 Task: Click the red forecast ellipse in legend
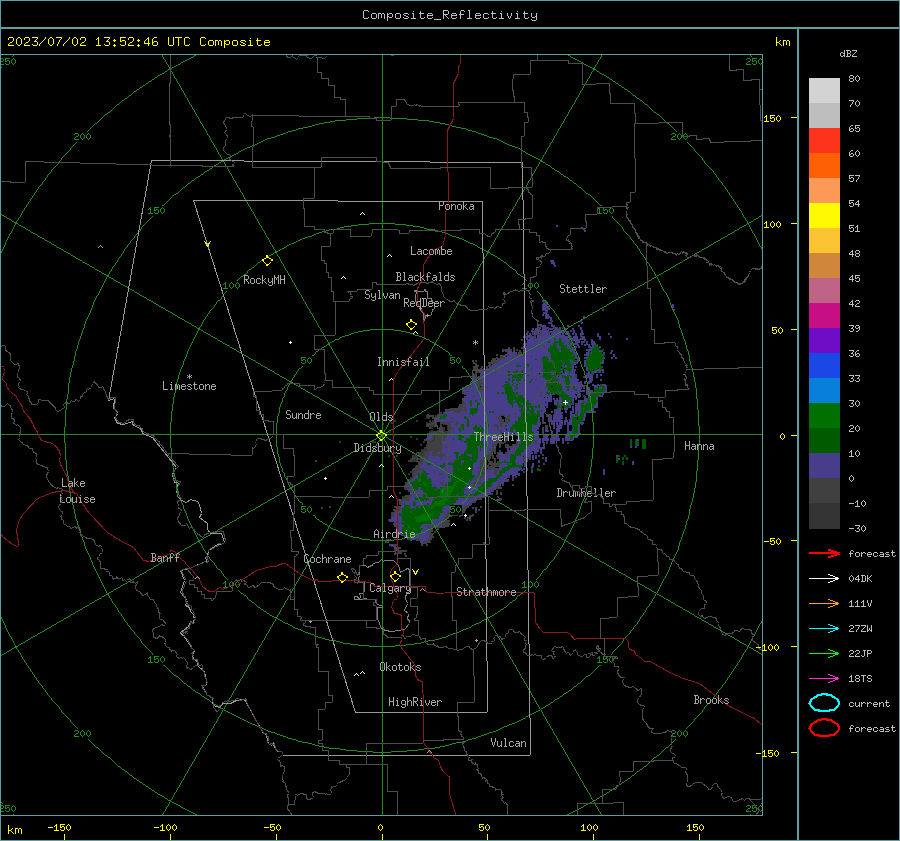tap(824, 728)
